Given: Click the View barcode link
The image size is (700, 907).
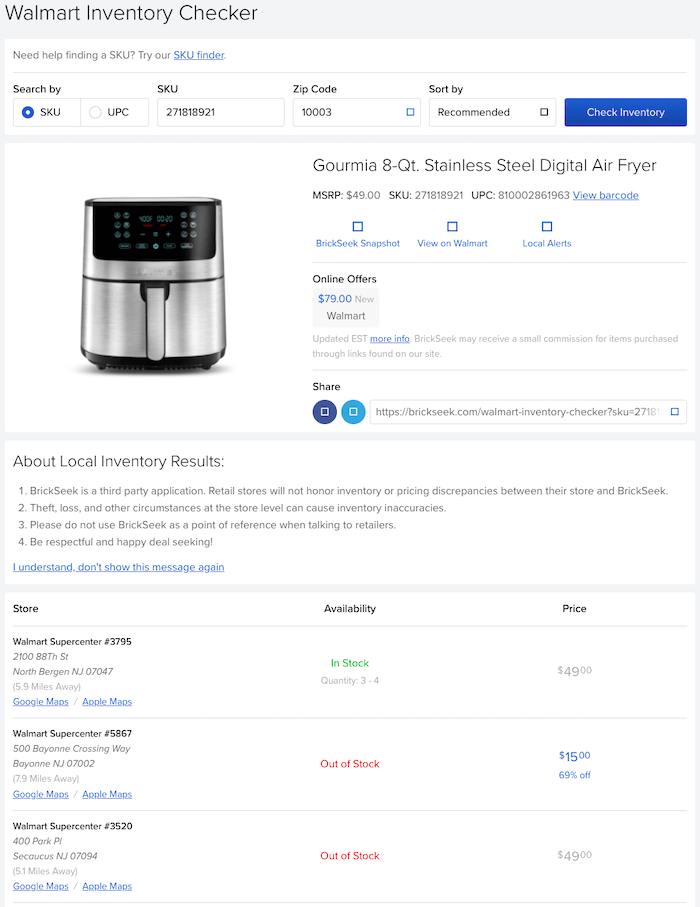Looking at the screenshot, I should [x=605, y=195].
